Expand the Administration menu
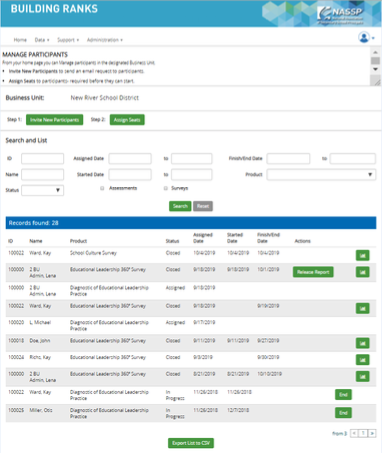The width and height of the screenshot is (382, 453). (105, 40)
